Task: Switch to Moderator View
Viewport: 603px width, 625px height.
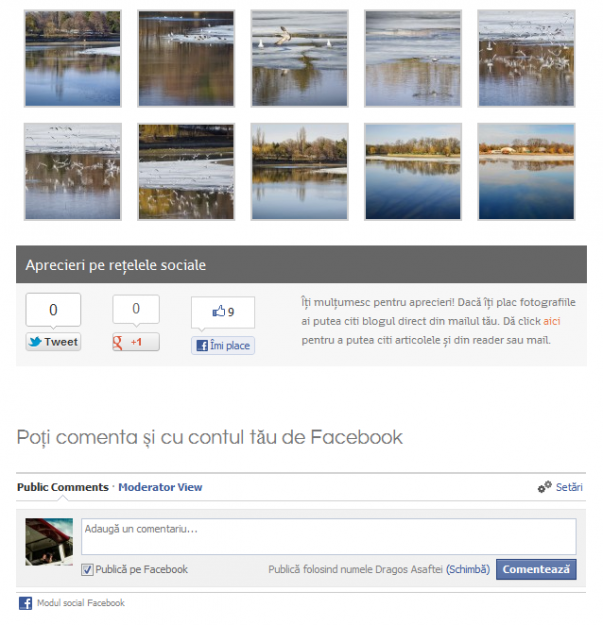Action: 160,487
